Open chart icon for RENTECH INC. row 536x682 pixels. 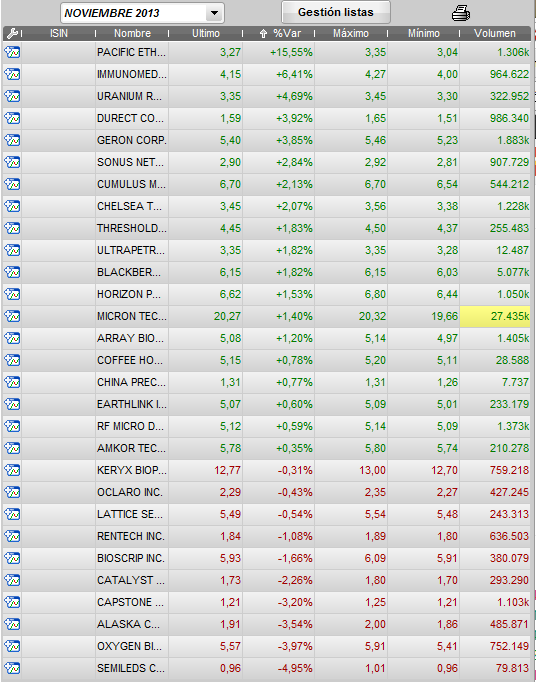pos(12,536)
